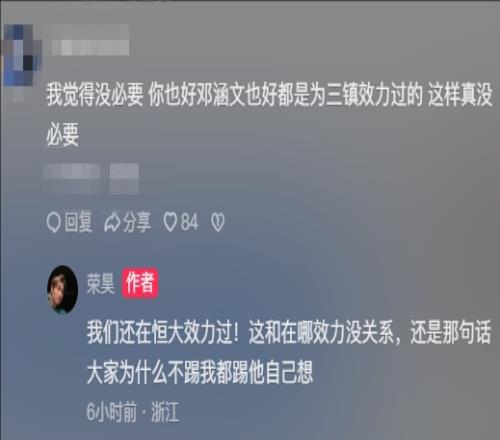Tap the reply speech bubble icon
500x440 pixels.
point(53,222)
